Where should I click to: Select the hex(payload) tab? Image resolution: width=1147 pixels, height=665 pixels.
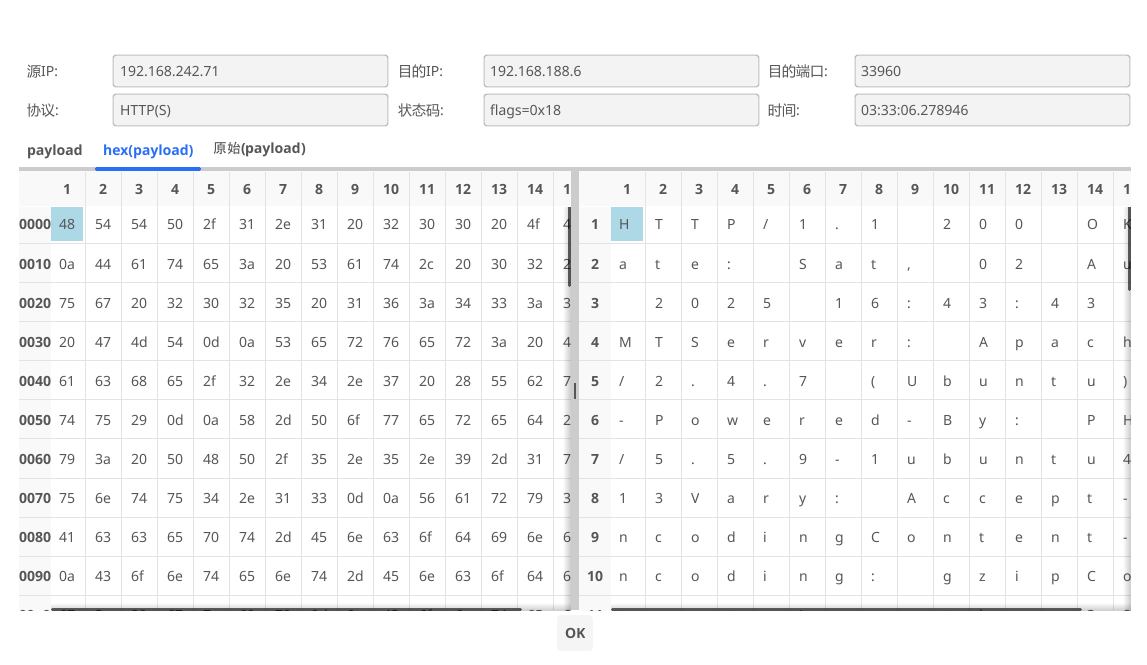(x=148, y=150)
